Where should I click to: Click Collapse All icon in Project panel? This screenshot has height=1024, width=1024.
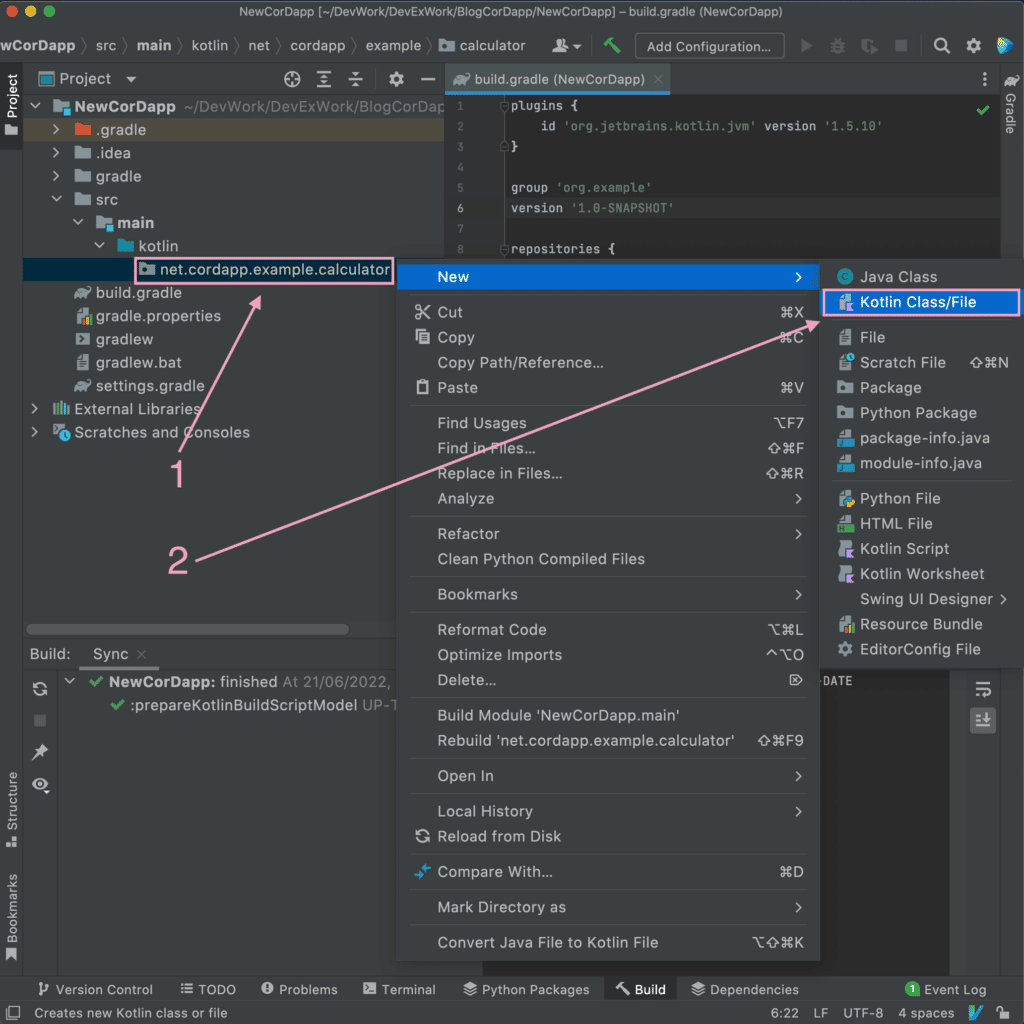pos(355,79)
